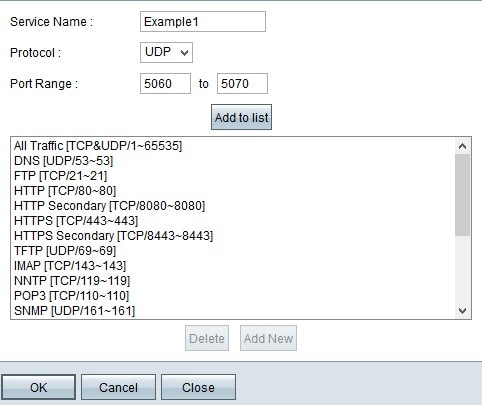Click the Delete button
Viewport: 482px width, 405px height.
click(x=207, y=338)
